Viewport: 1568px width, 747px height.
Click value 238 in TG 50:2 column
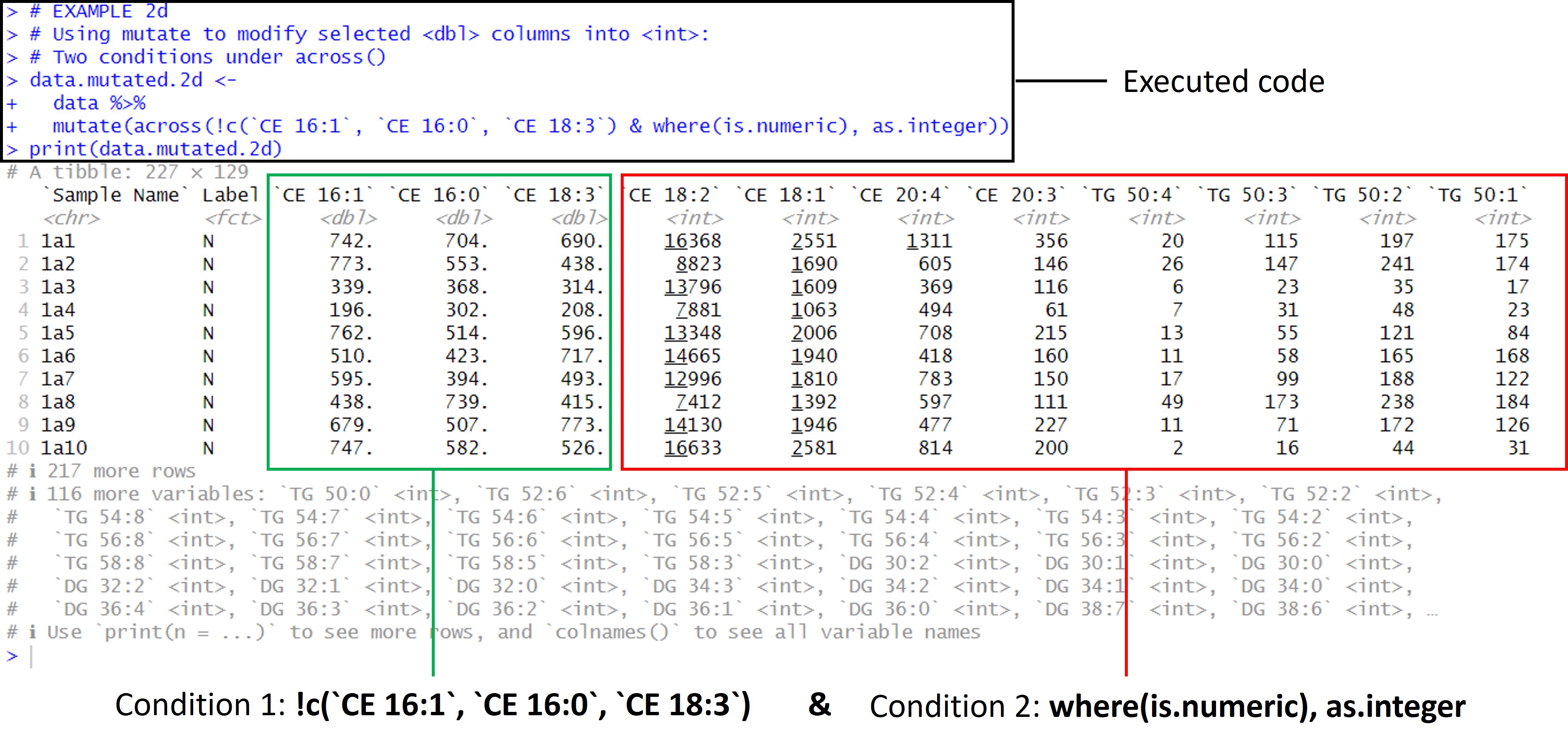click(1397, 402)
